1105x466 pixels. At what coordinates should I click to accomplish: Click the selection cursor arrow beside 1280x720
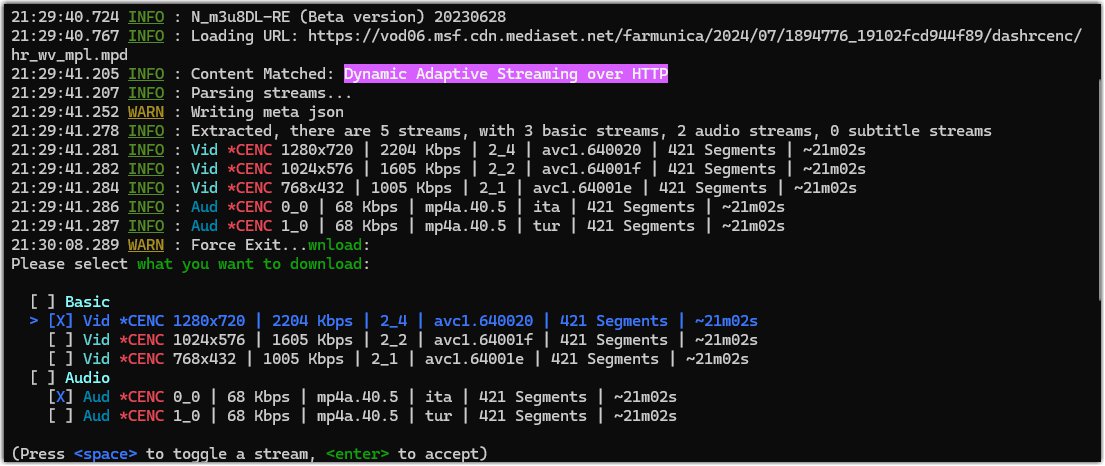[34, 321]
